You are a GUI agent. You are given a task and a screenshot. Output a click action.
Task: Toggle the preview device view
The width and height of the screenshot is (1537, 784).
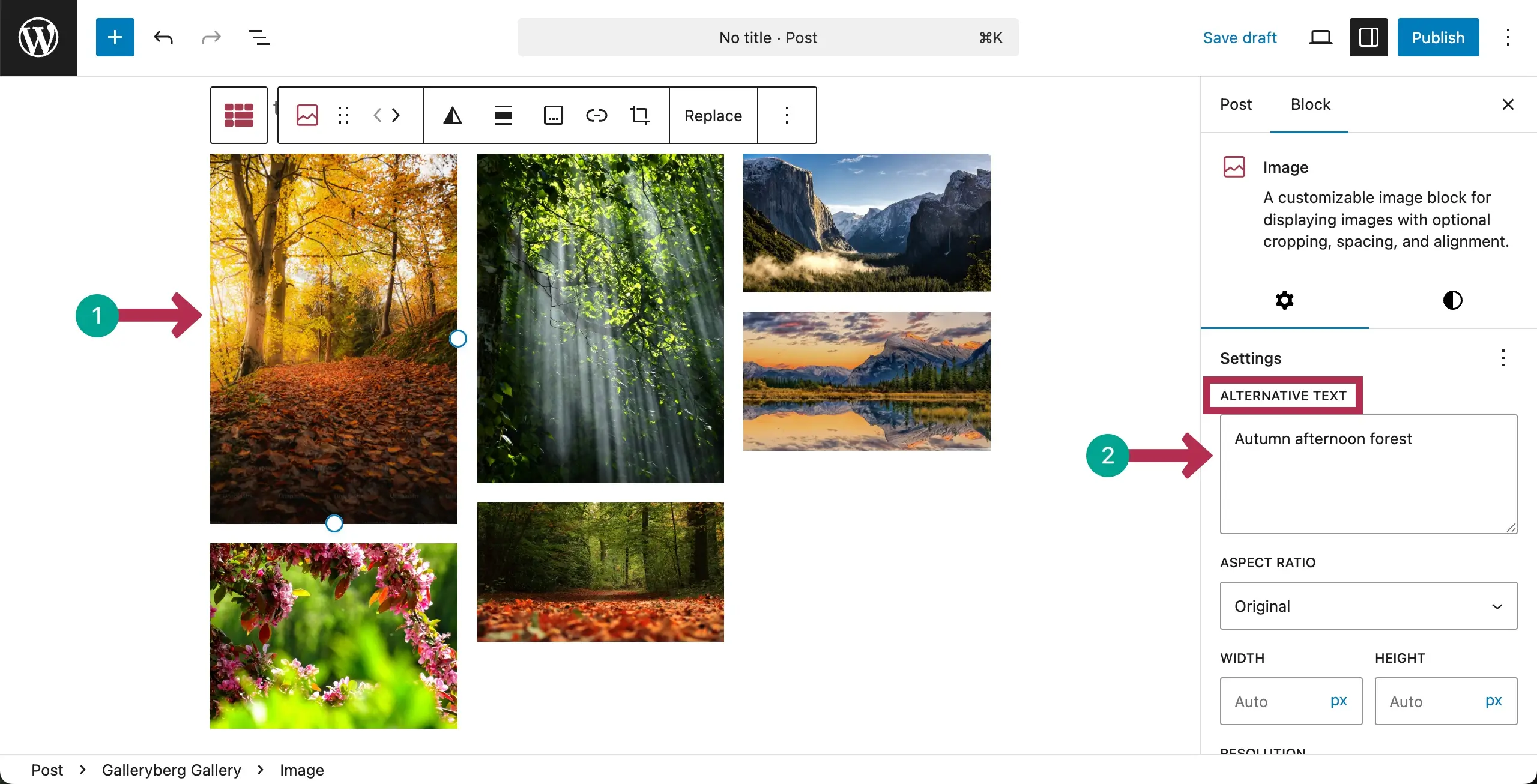(1320, 37)
